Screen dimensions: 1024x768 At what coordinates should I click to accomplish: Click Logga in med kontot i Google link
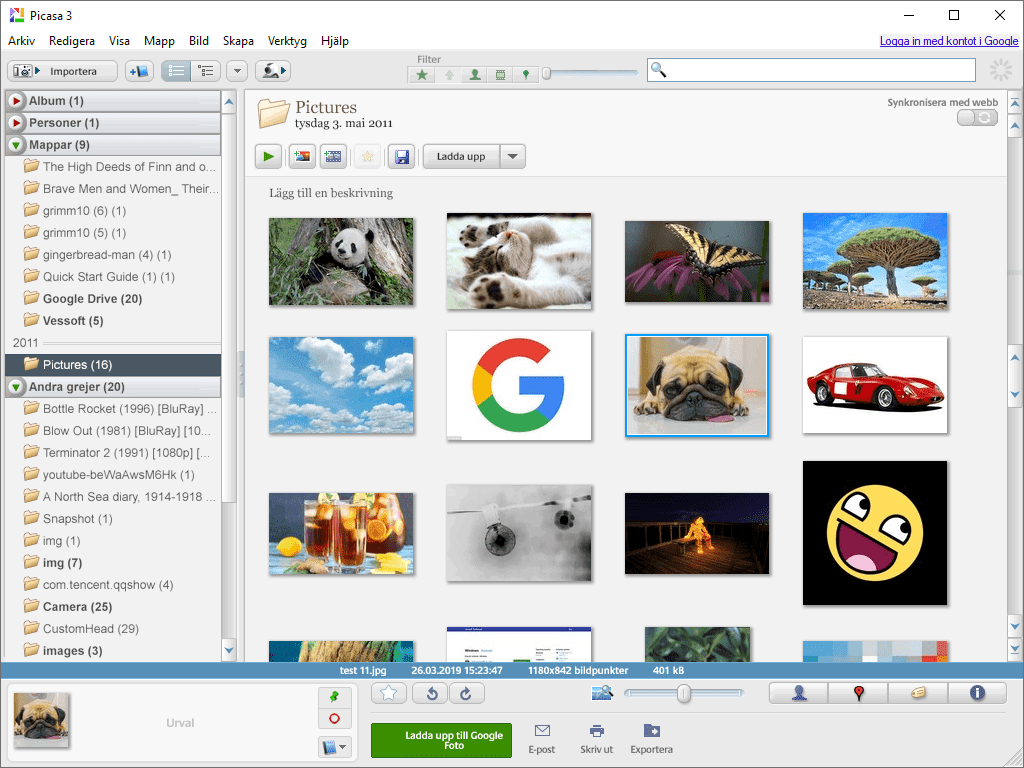point(948,40)
